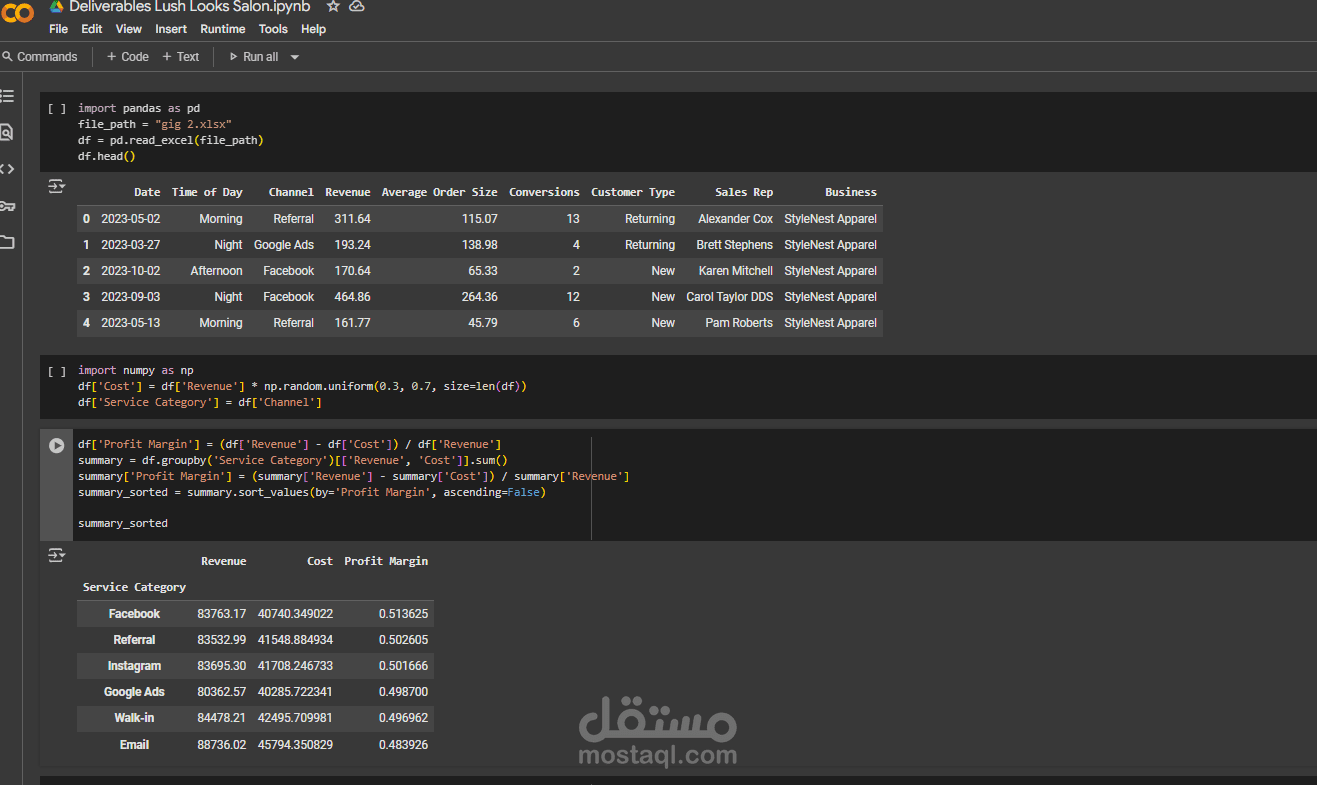Screen dimensions: 1317x785
Task: Click Run all button
Action: point(254,57)
